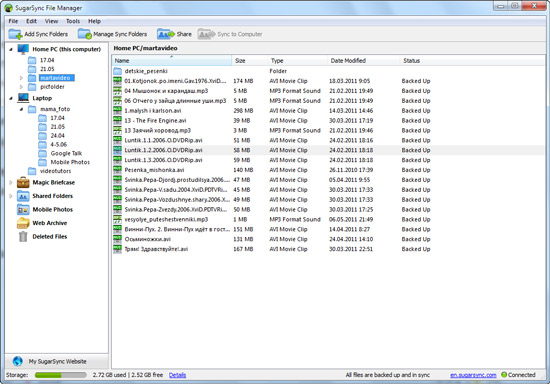Click the 174 MB size cell

[243, 81]
